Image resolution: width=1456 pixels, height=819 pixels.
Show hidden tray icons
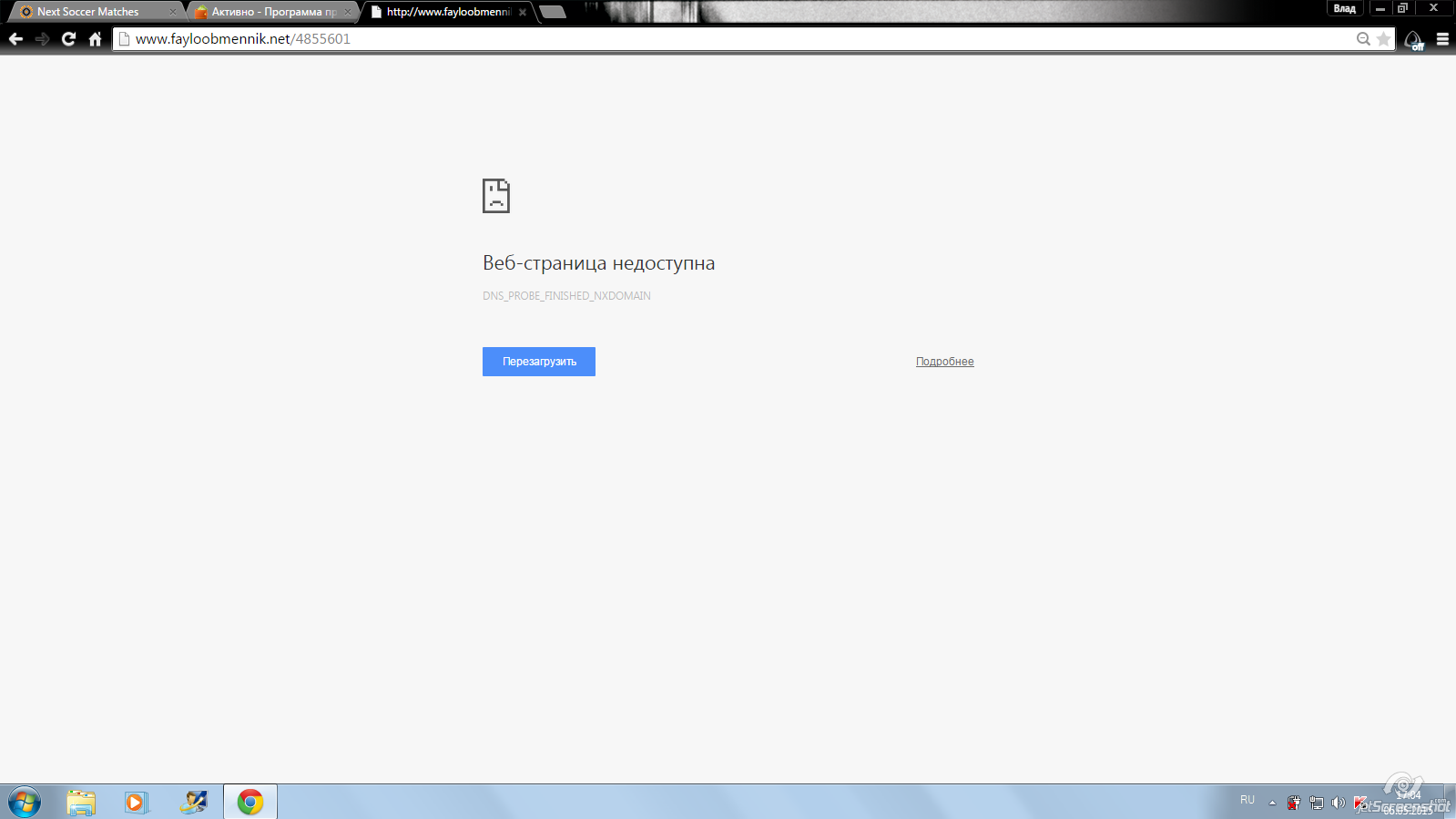click(x=1273, y=803)
